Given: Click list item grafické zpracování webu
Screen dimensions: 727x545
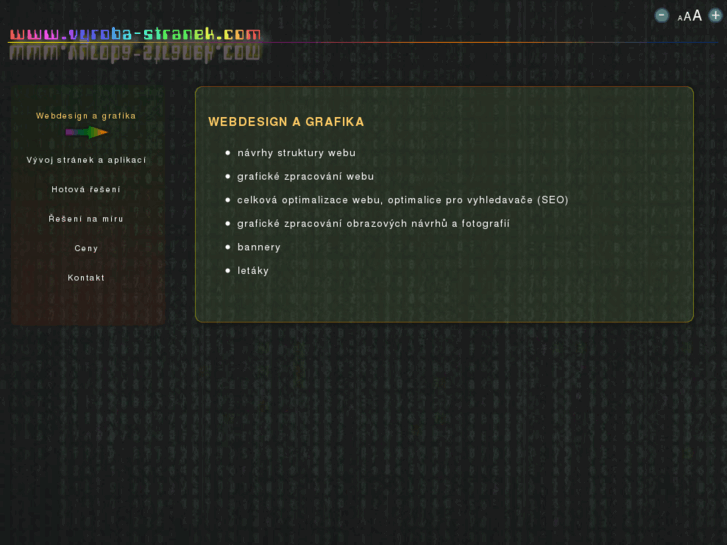Looking at the screenshot, I should point(306,177).
